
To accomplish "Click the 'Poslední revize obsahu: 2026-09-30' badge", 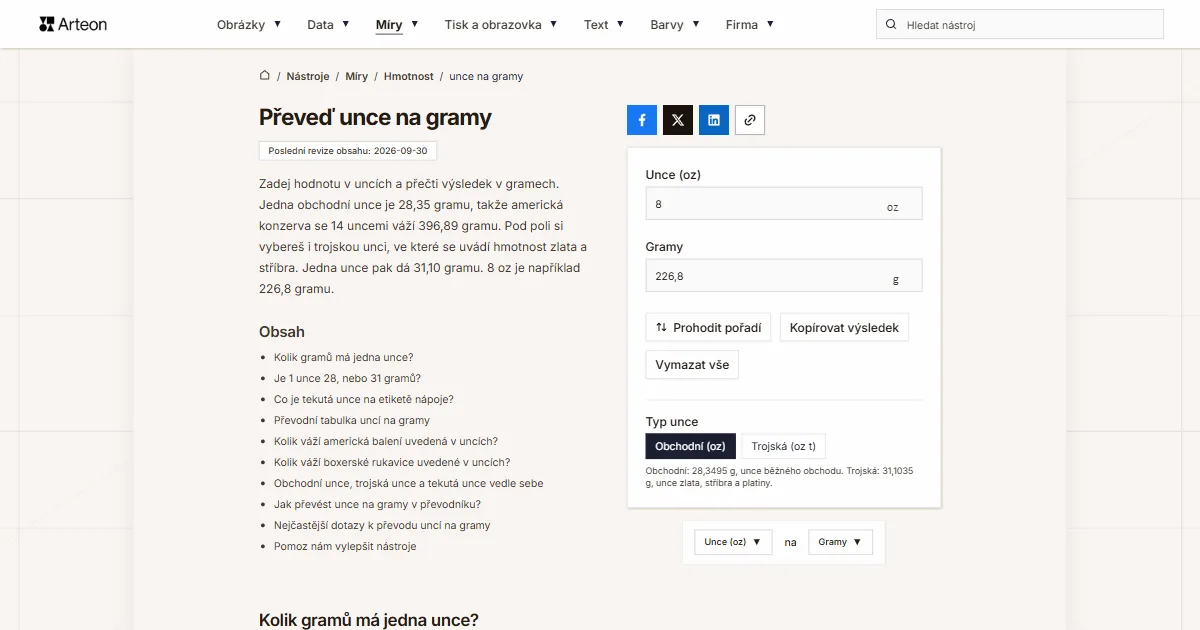I will pos(348,151).
